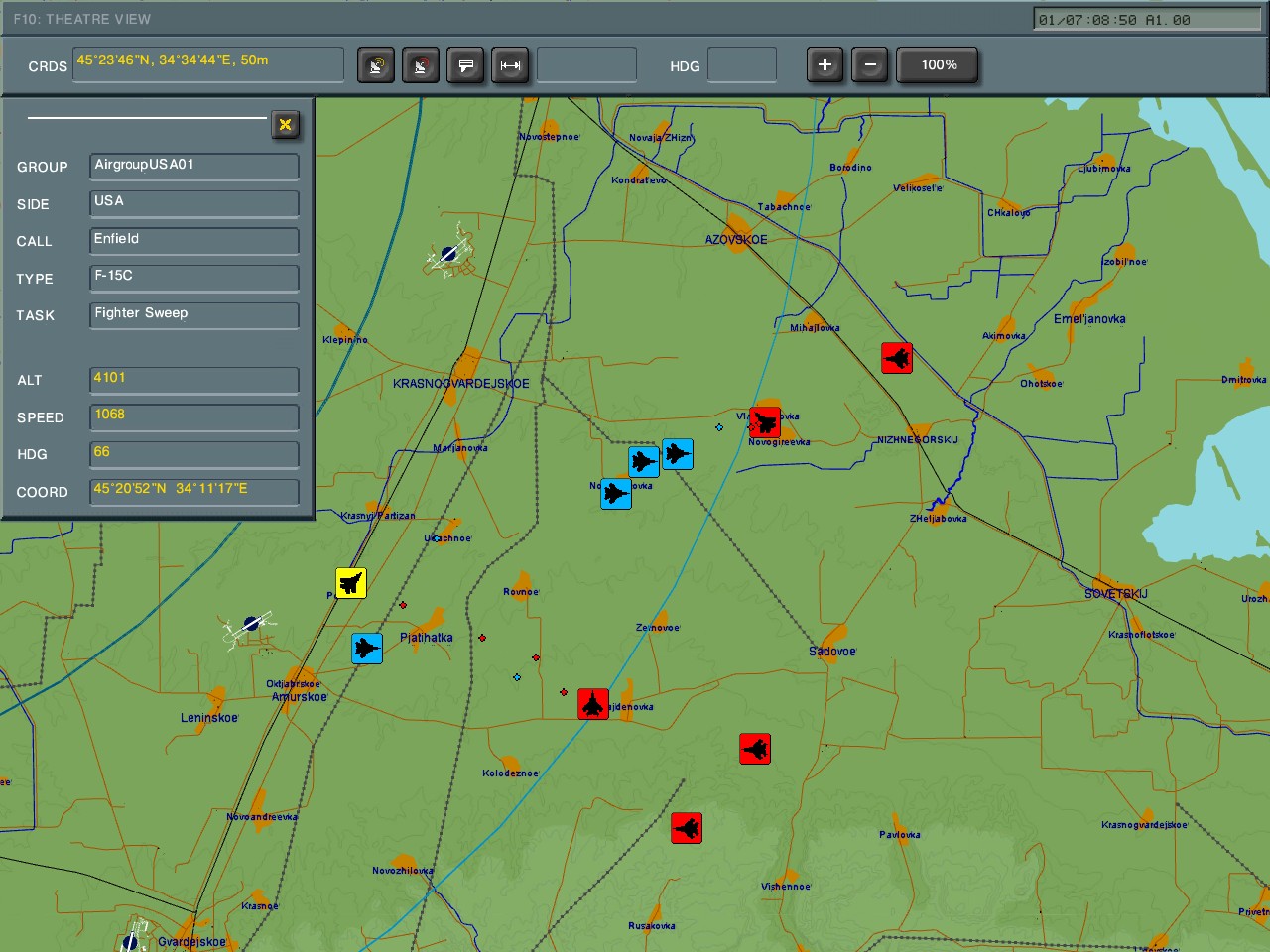
Task: Select the yellow highlighted F-15C aircraft icon
Action: pos(351,583)
